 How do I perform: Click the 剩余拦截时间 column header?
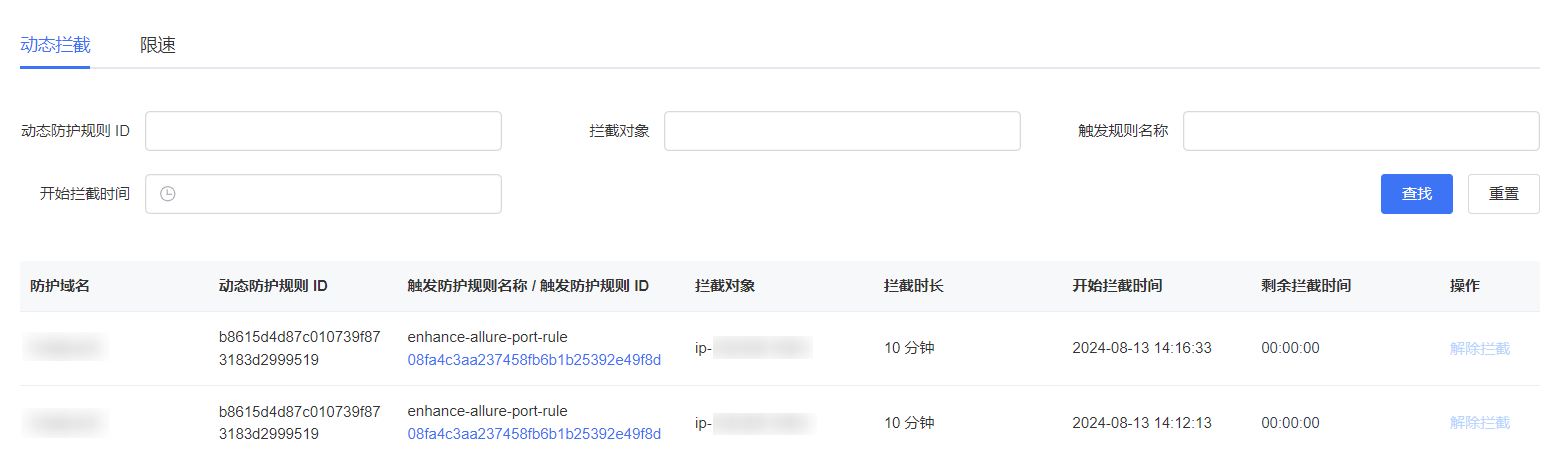[1306, 286]
